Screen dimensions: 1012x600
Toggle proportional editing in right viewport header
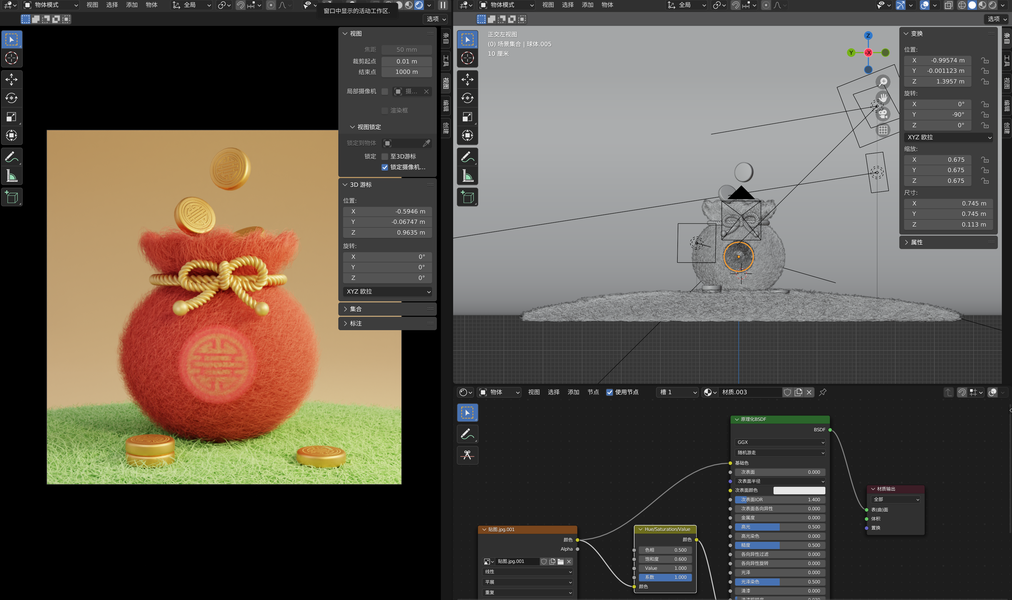(x=765, y=5)
